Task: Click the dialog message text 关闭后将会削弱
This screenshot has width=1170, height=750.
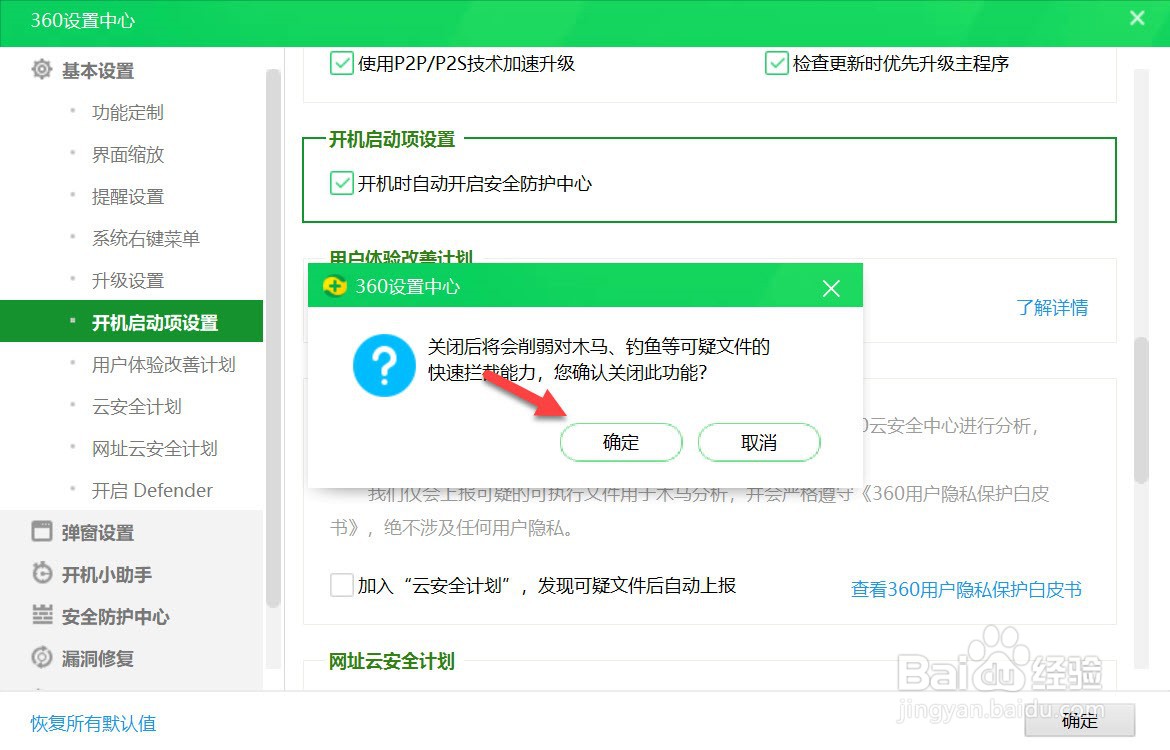Action: pos(598,360)
